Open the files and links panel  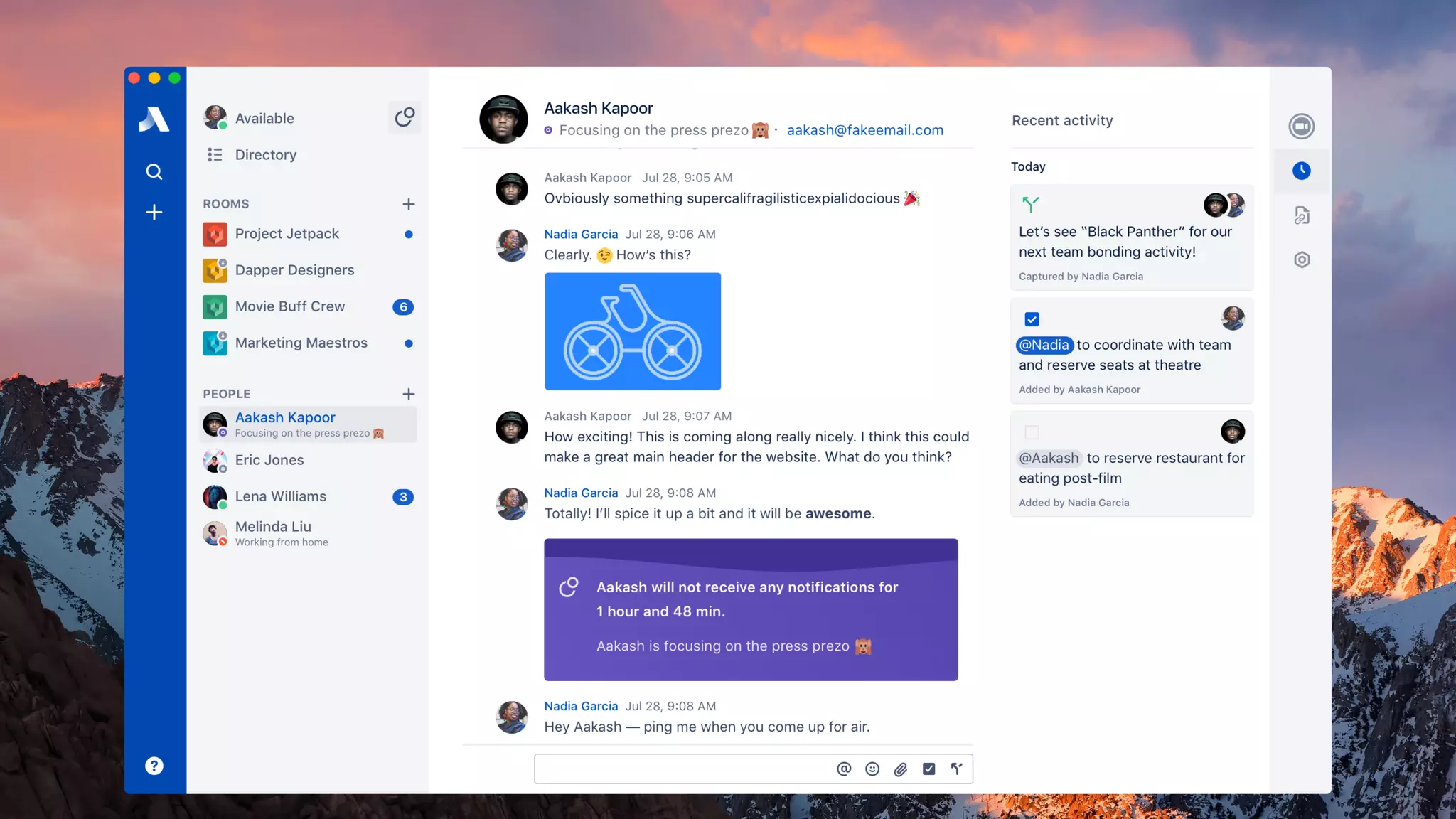(1301, 215)
